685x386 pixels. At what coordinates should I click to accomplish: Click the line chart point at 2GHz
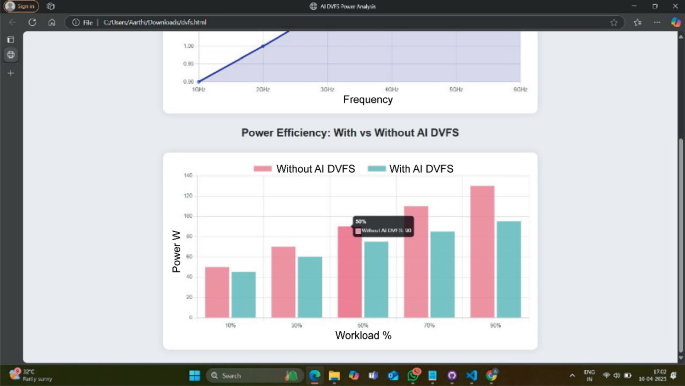(x=263, y=46)
